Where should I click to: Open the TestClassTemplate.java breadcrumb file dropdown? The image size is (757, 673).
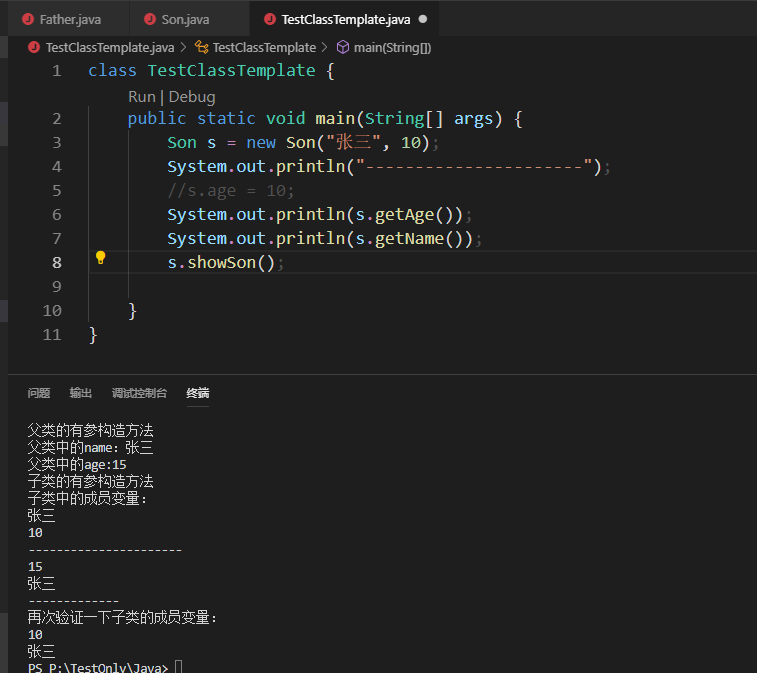tap(110, 47)
